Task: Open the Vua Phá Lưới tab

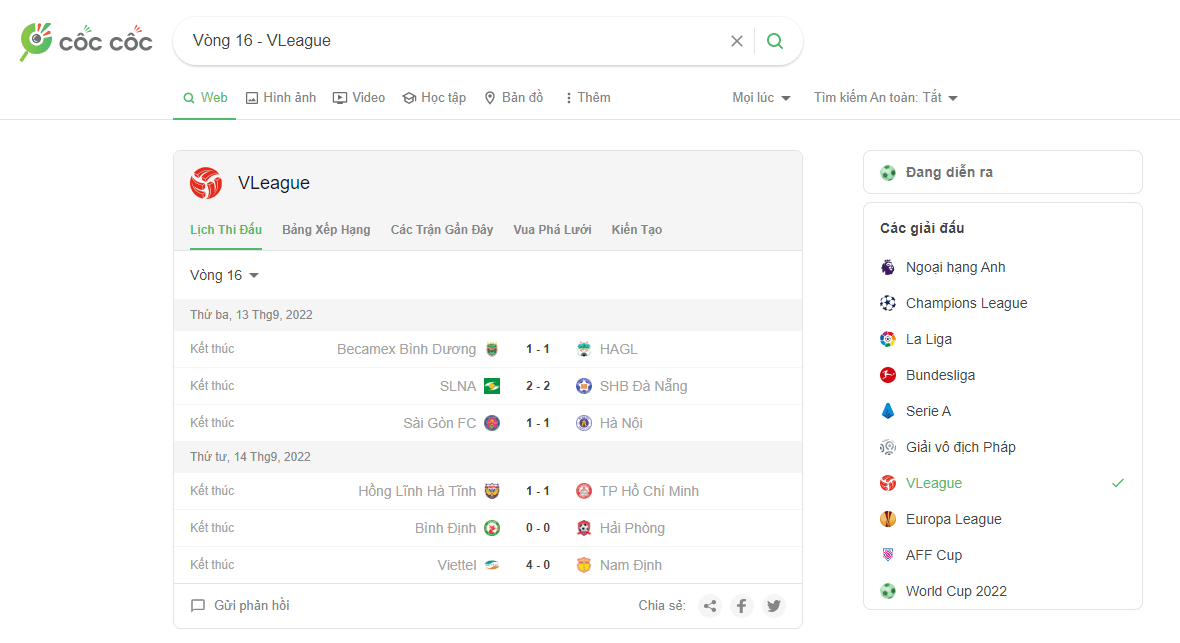Action: pos(552,230)
